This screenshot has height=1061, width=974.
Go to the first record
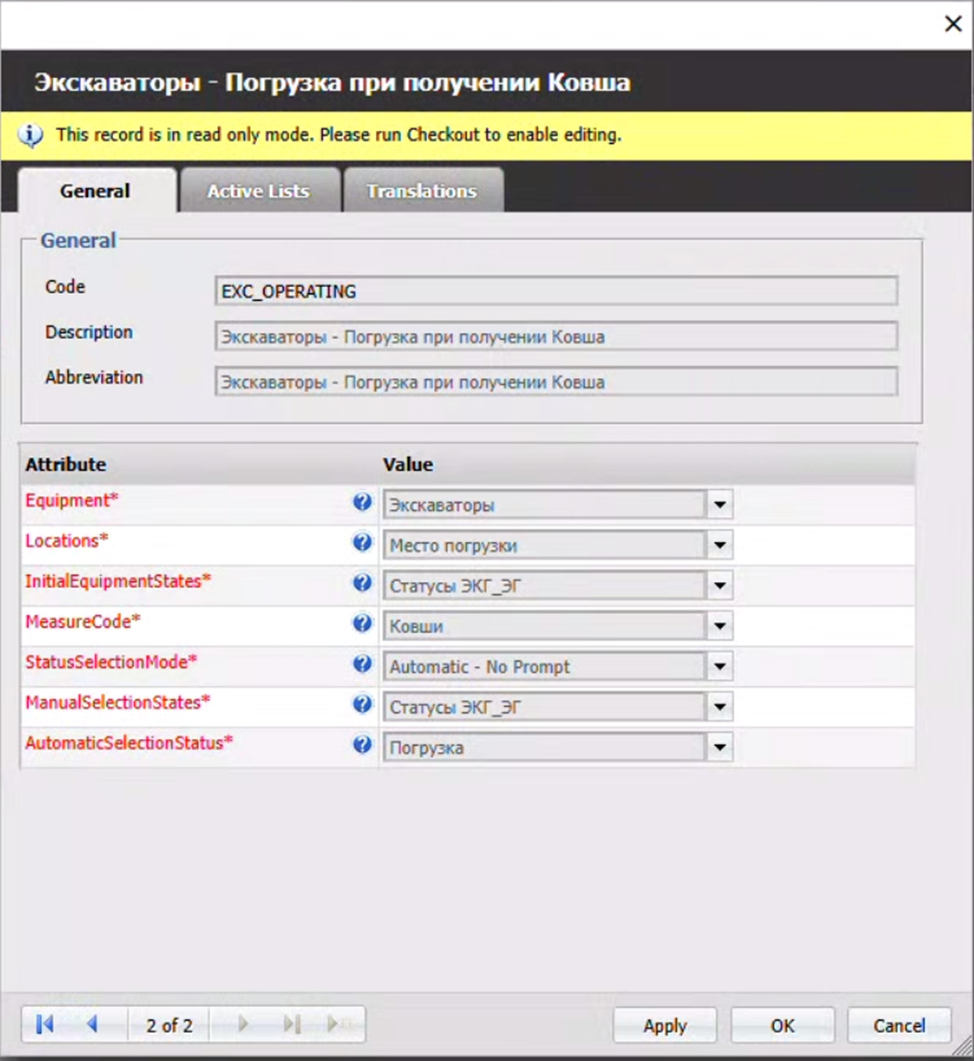pyautogui.click(x=45, y=1024)
